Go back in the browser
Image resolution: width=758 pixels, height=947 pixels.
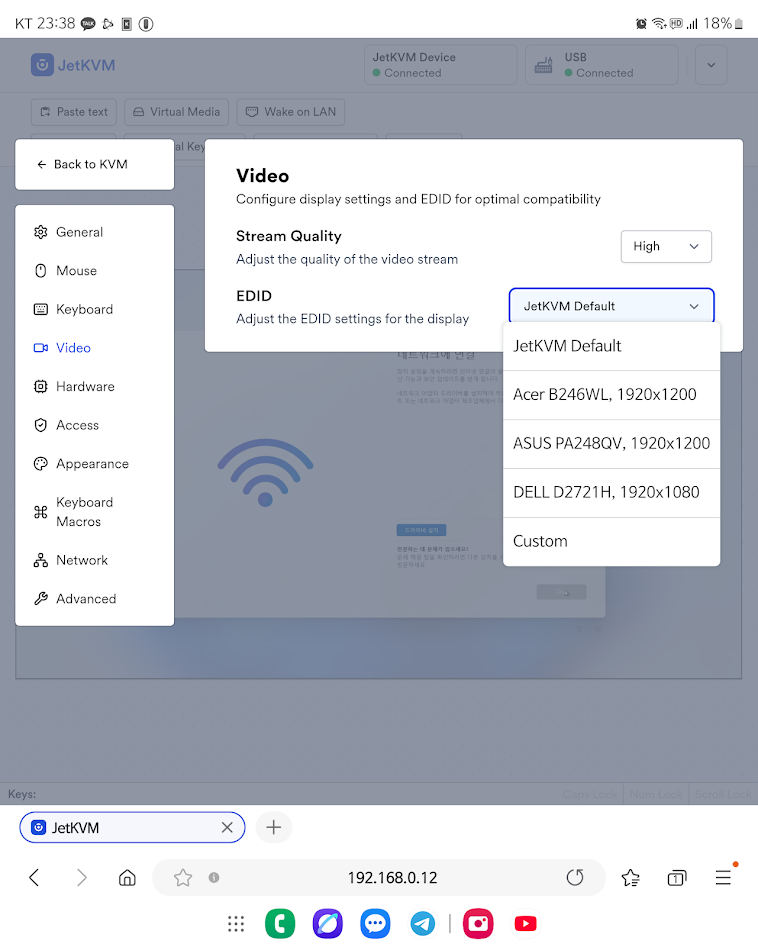coord(34,878)
